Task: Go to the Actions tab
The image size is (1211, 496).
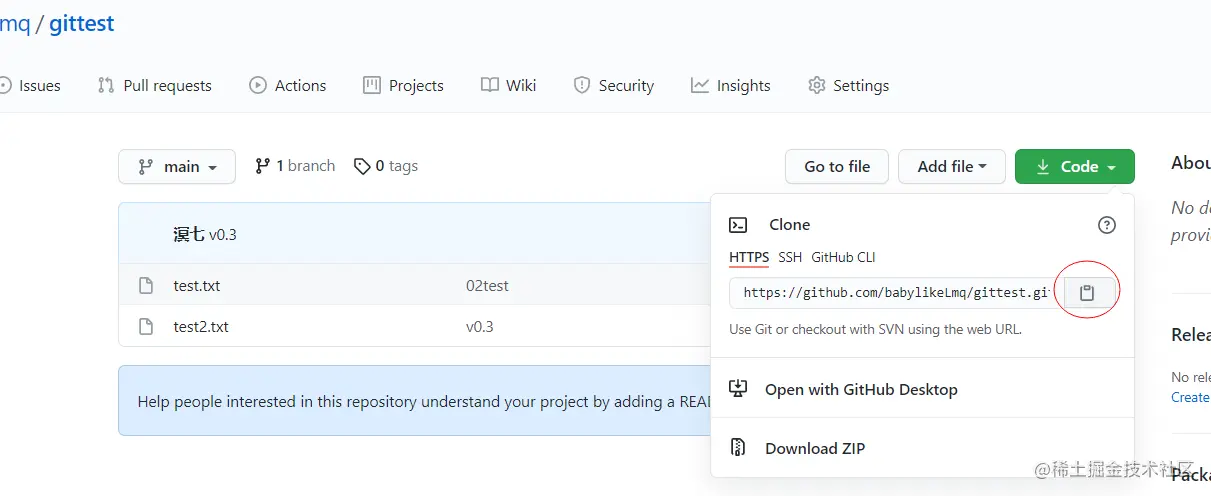Action: [288, 85]
